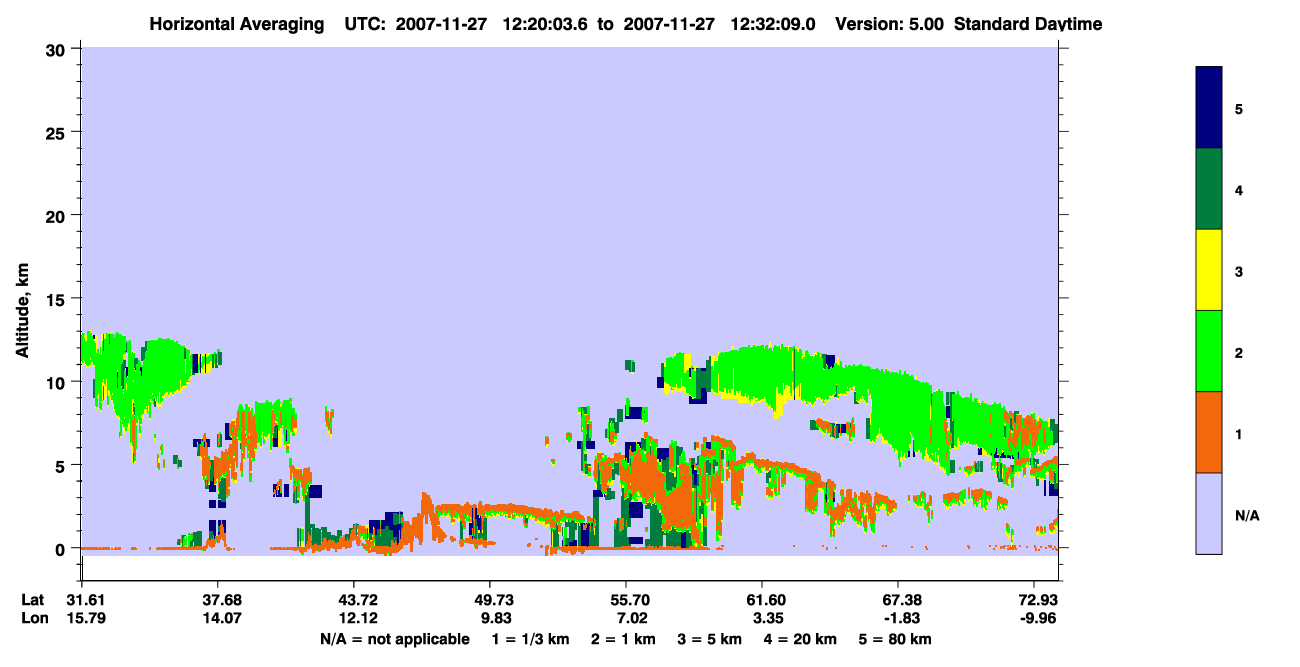
Task: Click the 'N/A = not applicable' legend note
Action: pos(394,639)
